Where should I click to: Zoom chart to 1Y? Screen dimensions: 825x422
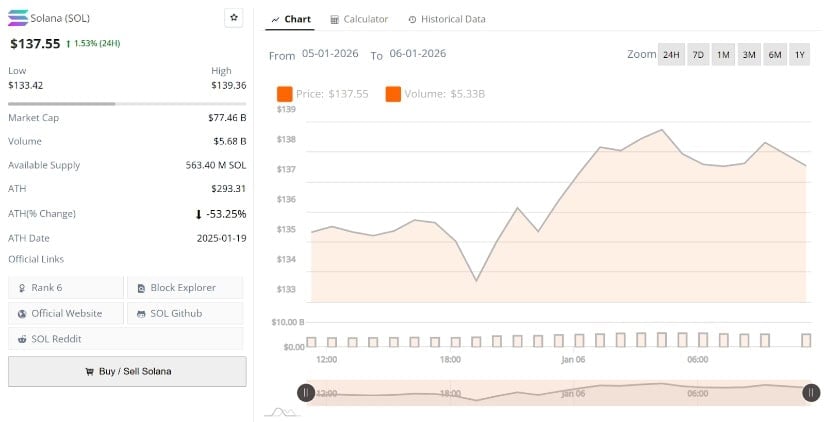[x=799, y=55]
